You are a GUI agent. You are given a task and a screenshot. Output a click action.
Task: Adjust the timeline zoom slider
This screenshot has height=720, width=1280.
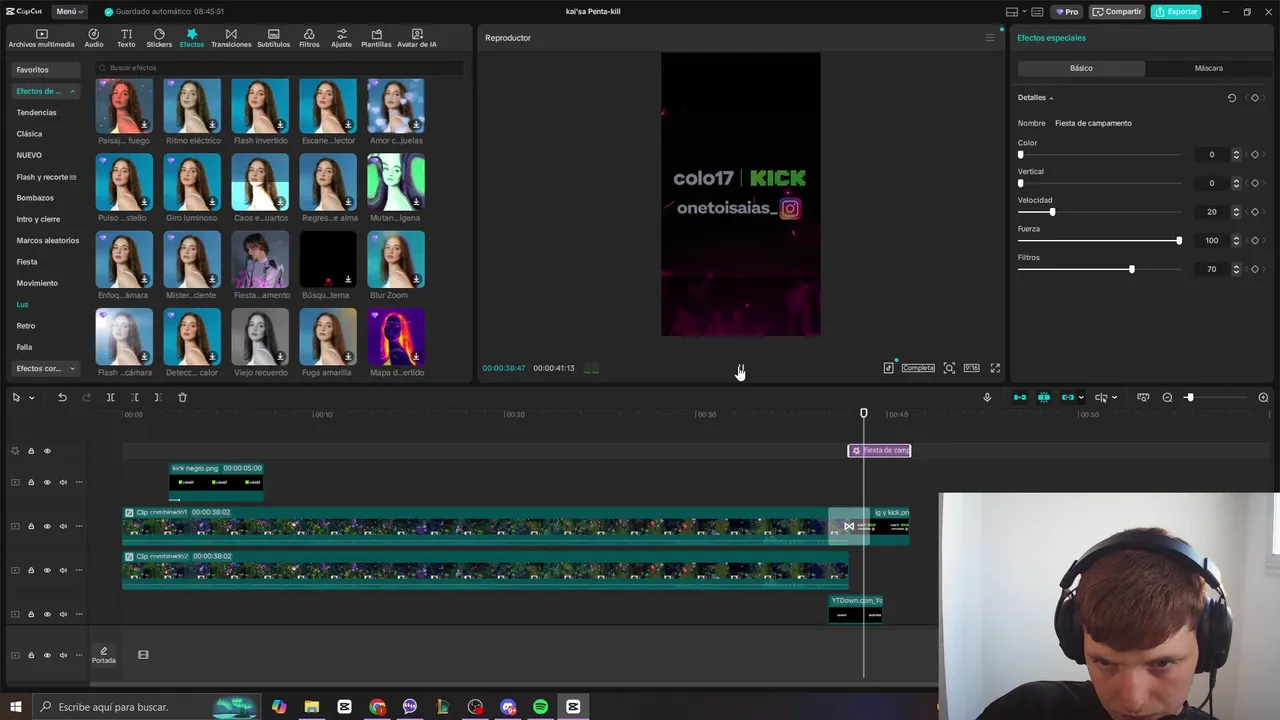click(1189, 397)
